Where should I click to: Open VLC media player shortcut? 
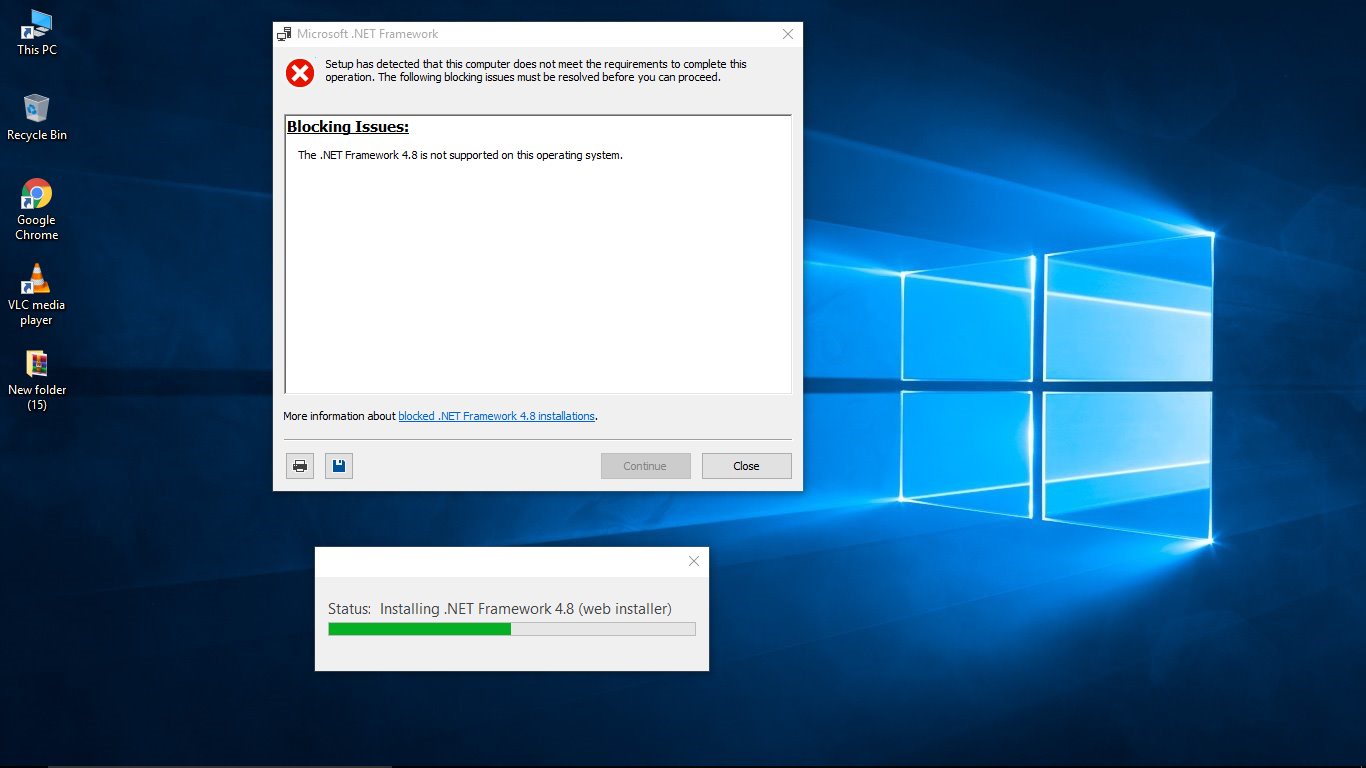click(x=37, y=294)
